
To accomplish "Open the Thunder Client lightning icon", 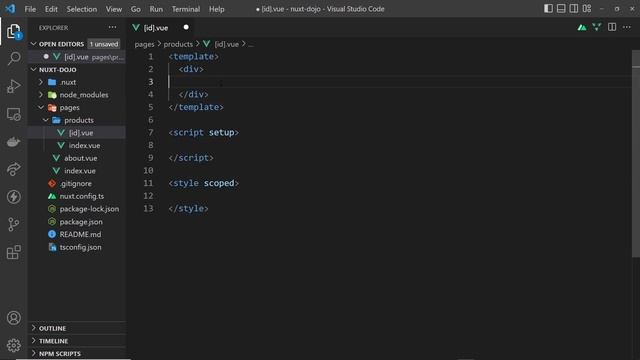I will pos(13,197).
